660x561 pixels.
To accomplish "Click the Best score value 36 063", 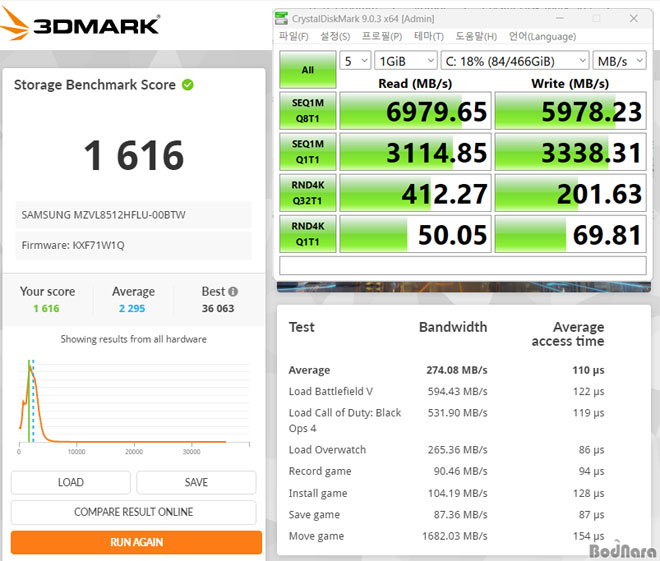I will pyautogui.click(x=218, y=308).
